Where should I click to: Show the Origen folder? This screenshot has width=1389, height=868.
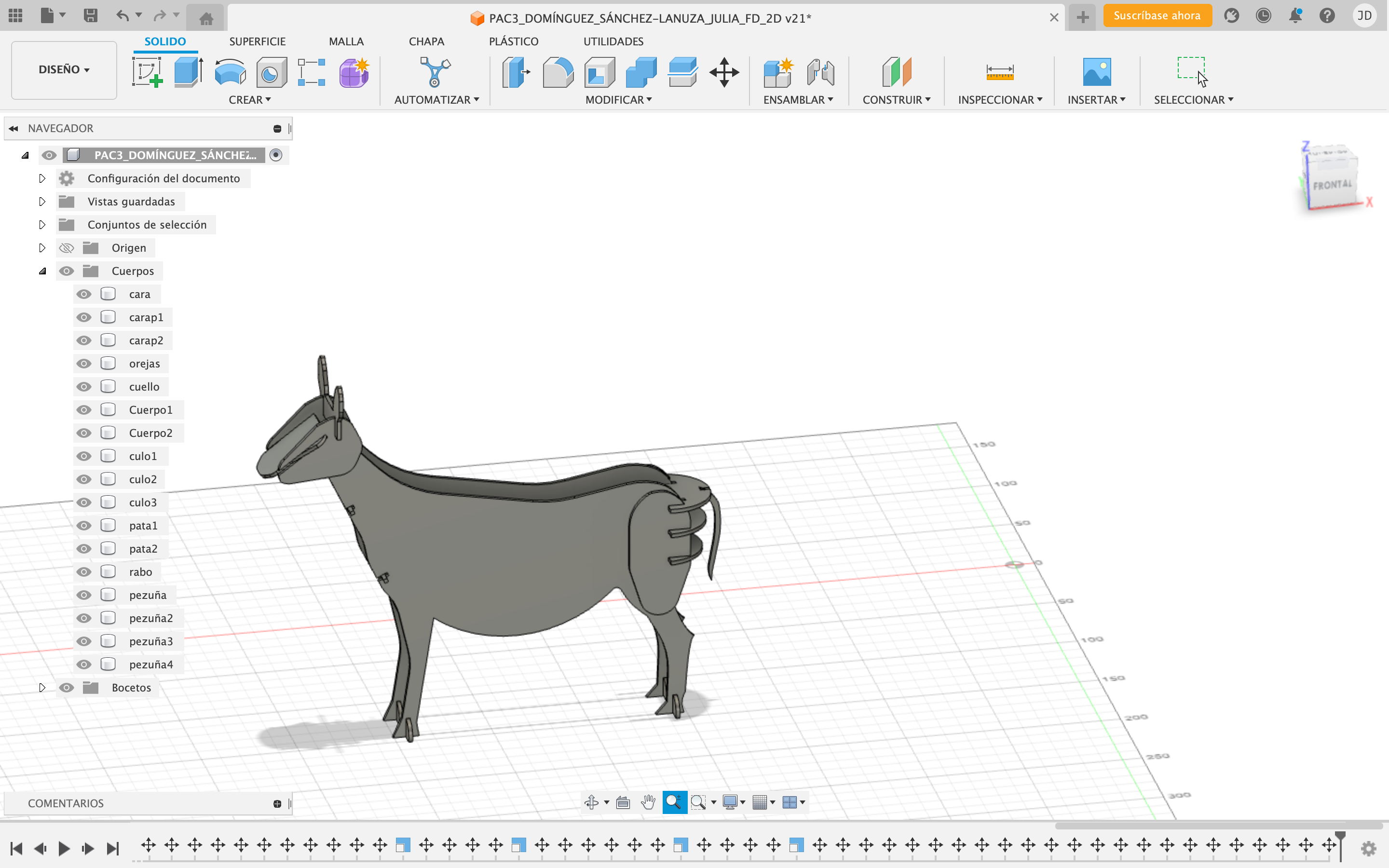67,248
